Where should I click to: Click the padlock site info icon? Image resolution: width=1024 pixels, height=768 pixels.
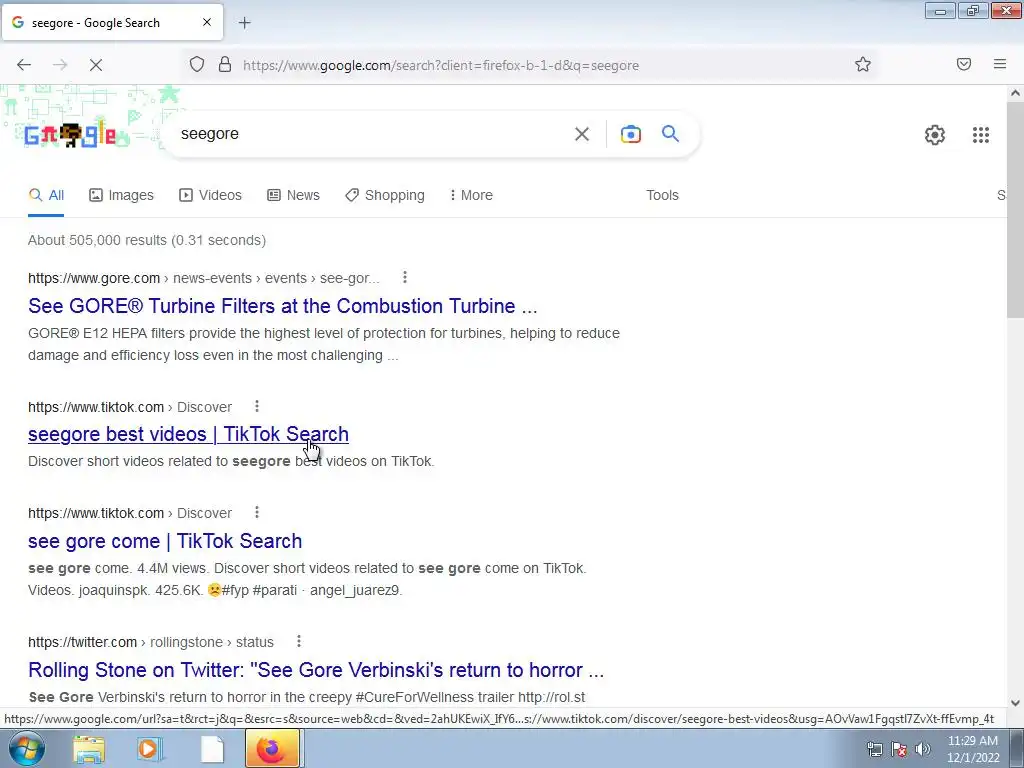(225, 64)
